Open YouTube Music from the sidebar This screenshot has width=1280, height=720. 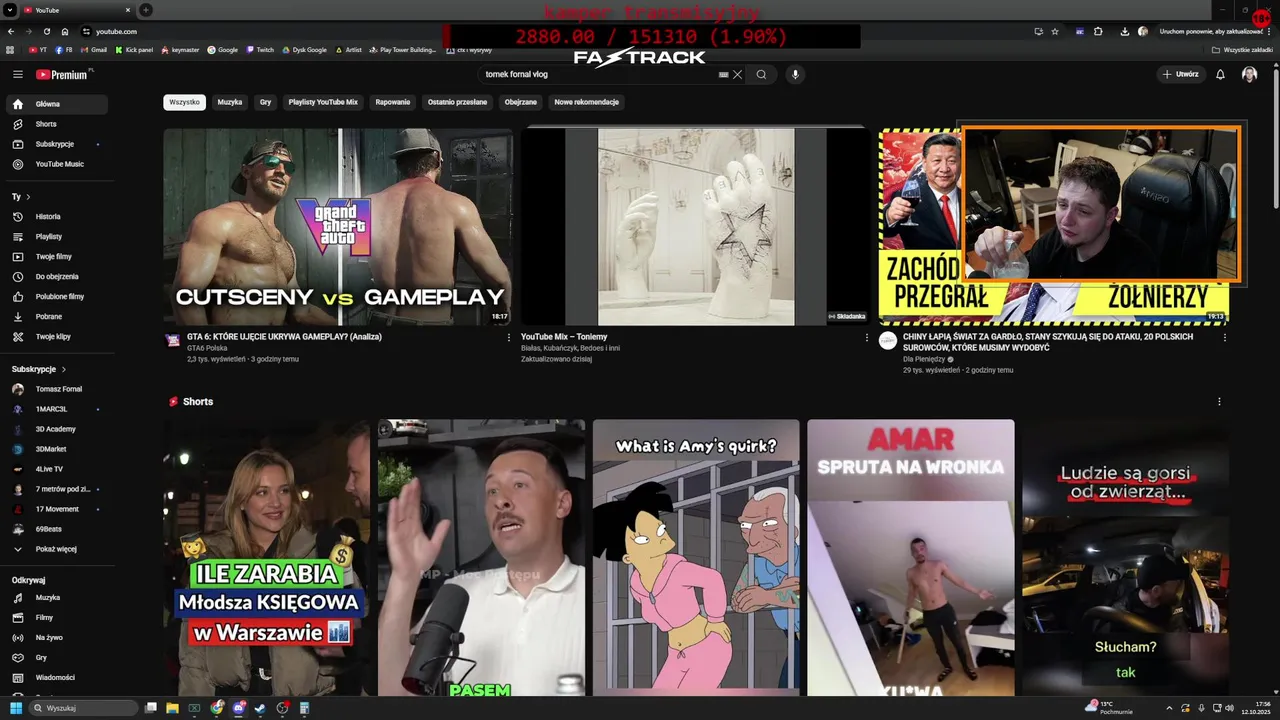pos(56,164)
